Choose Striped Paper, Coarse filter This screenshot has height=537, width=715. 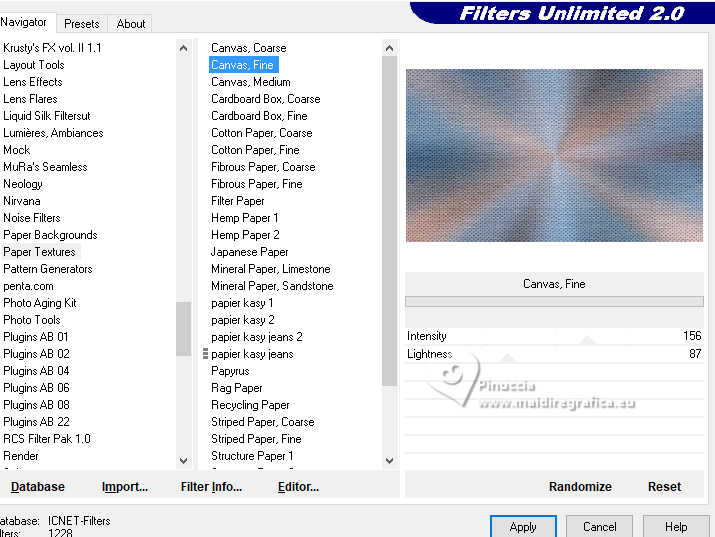tap(263, 422)
